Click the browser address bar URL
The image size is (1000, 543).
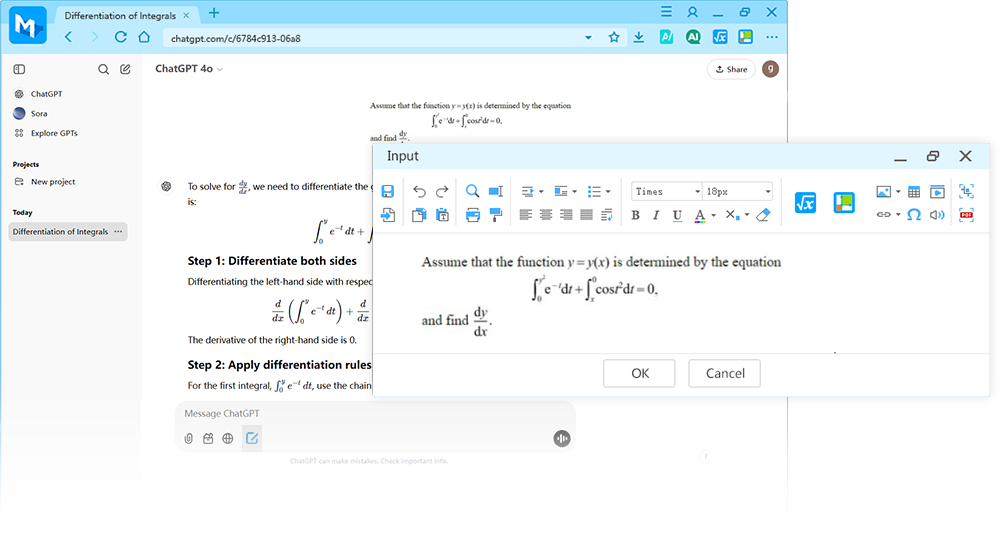coord(235,38)
